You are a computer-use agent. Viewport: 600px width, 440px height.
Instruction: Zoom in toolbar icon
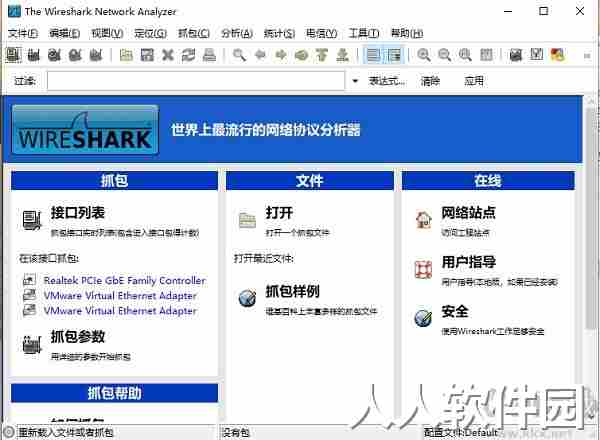pos(424,55)
